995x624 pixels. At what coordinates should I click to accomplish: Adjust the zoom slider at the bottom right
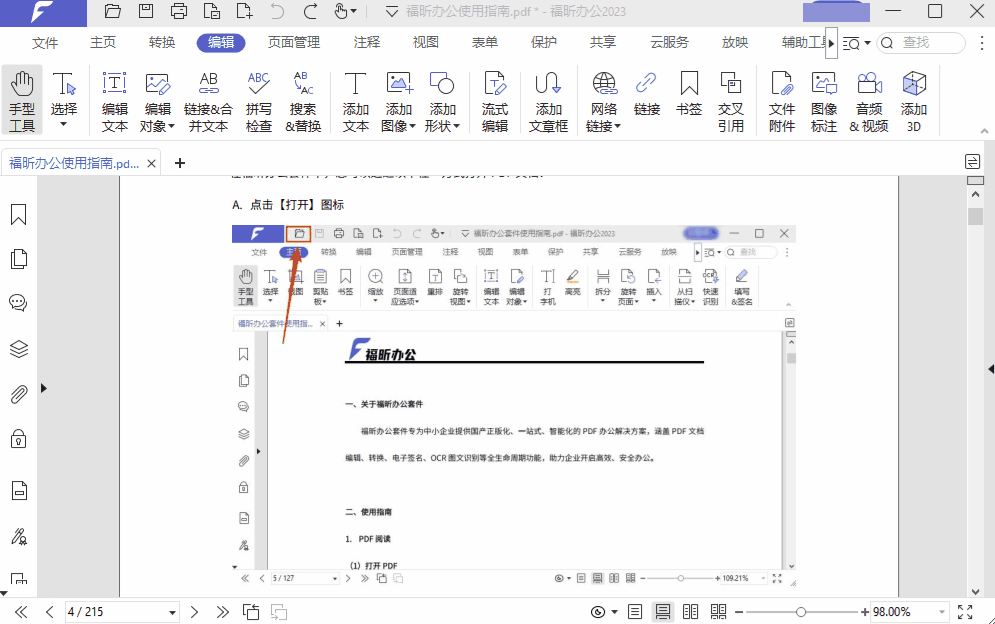[x=800, y=611]
